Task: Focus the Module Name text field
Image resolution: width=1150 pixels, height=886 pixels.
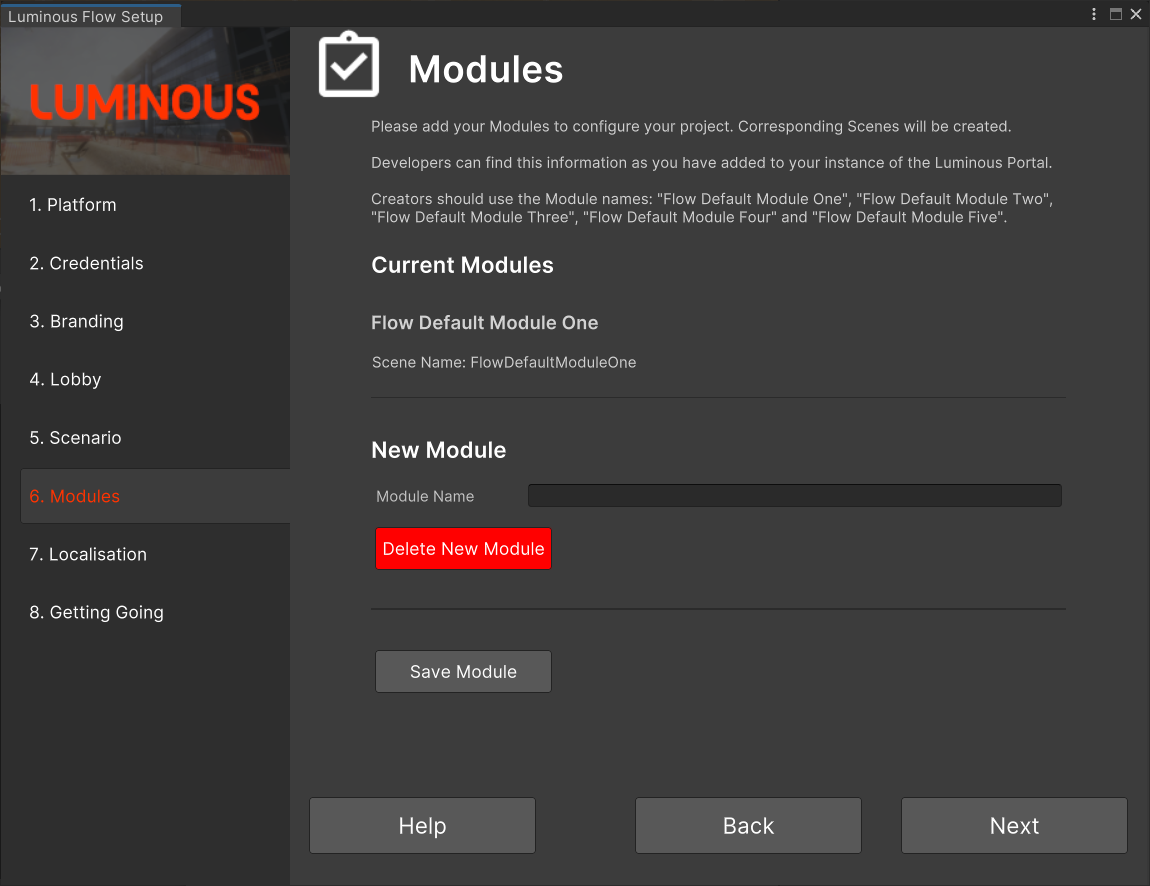Action: [794, 496]
